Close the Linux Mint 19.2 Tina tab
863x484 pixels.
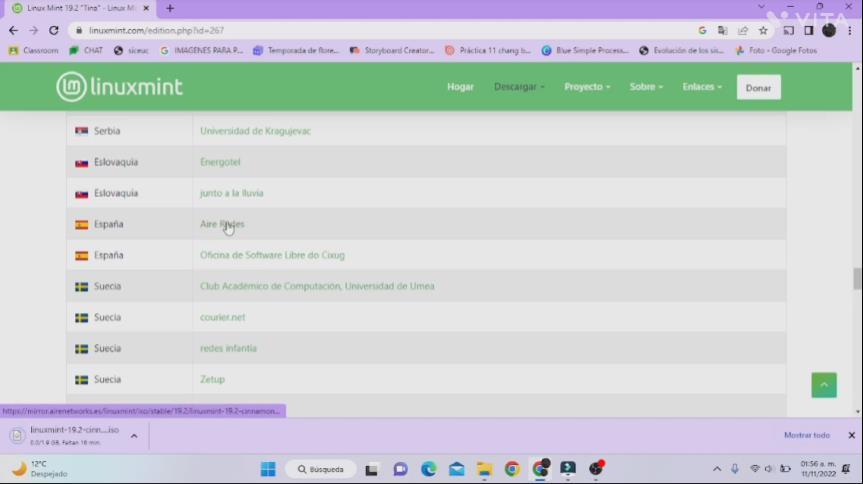(146, 8)
